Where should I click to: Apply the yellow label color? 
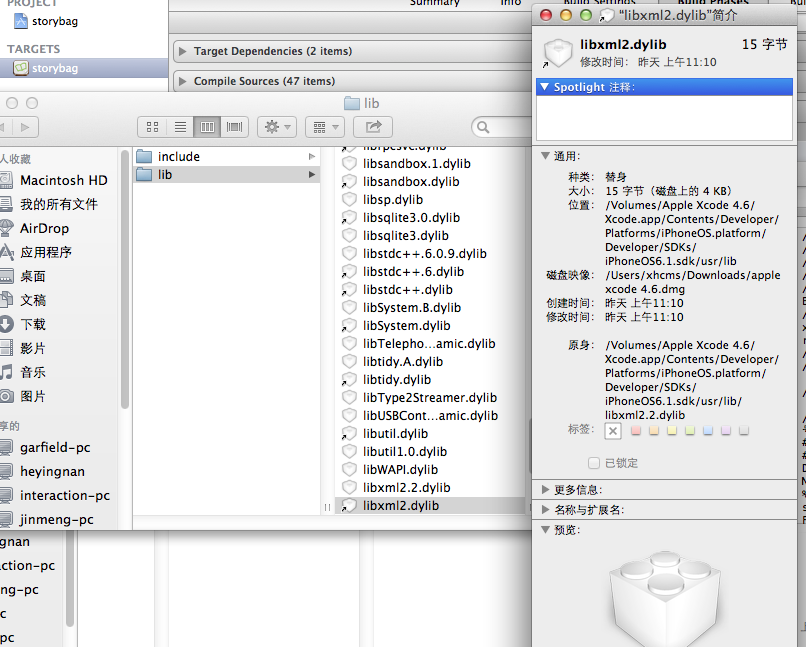click(x=672, y=431)
